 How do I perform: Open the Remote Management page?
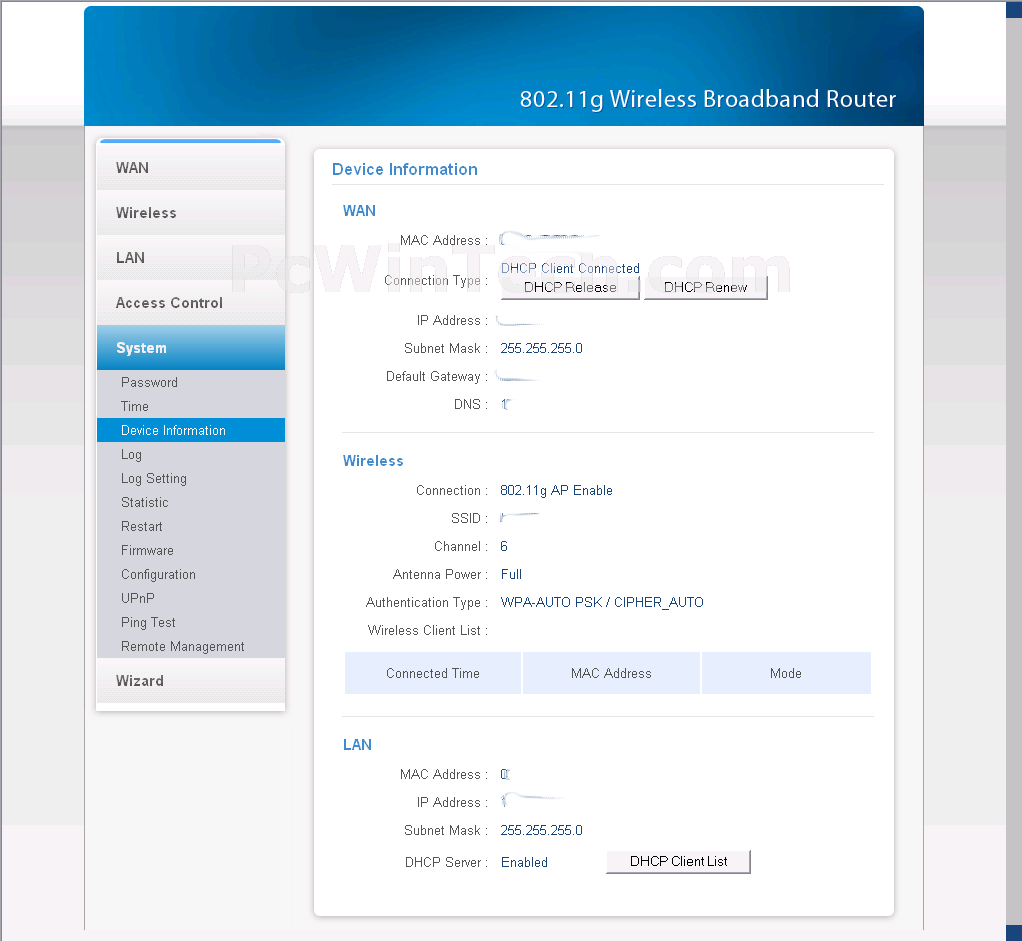click(182, 646)
